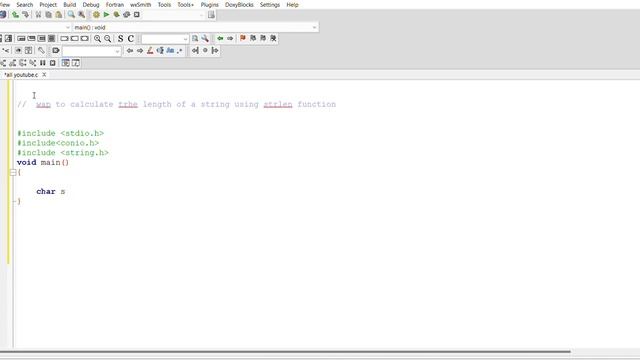This screenshot has height=360, width=640.
Task: Click the Zoom in magnifier icon
Action: pyautogui.click(x=98, y=38)
